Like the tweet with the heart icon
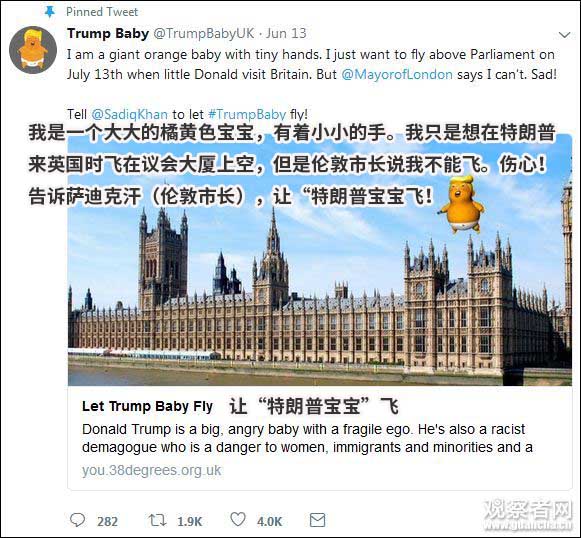Viewport: 581px width, 538px height. click(238, 519)
